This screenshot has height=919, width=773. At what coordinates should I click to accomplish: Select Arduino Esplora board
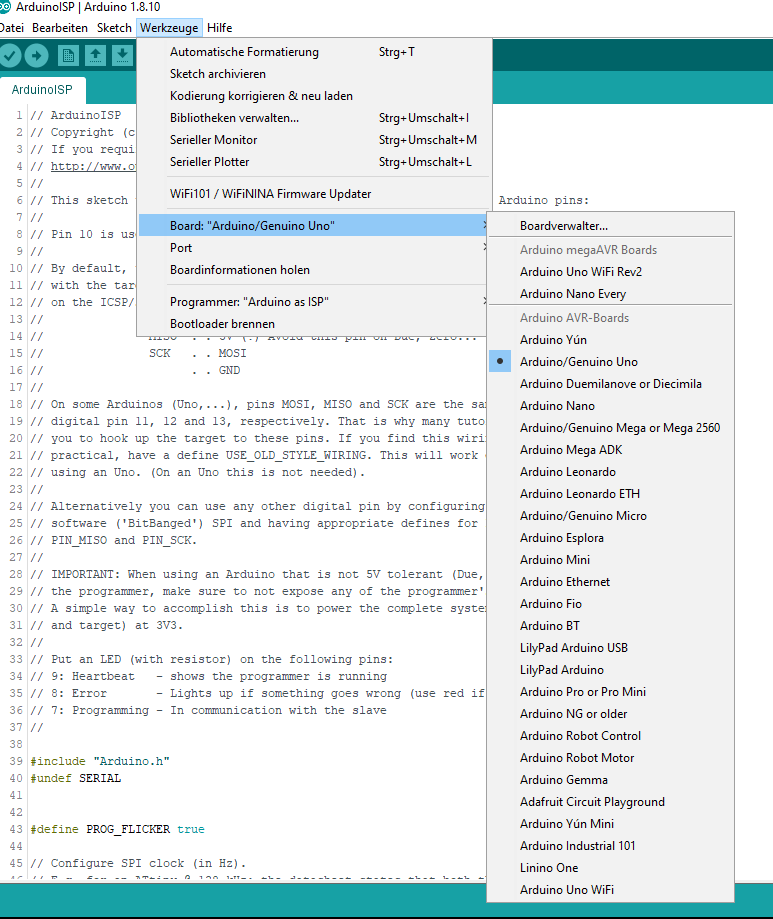[611, 537]
